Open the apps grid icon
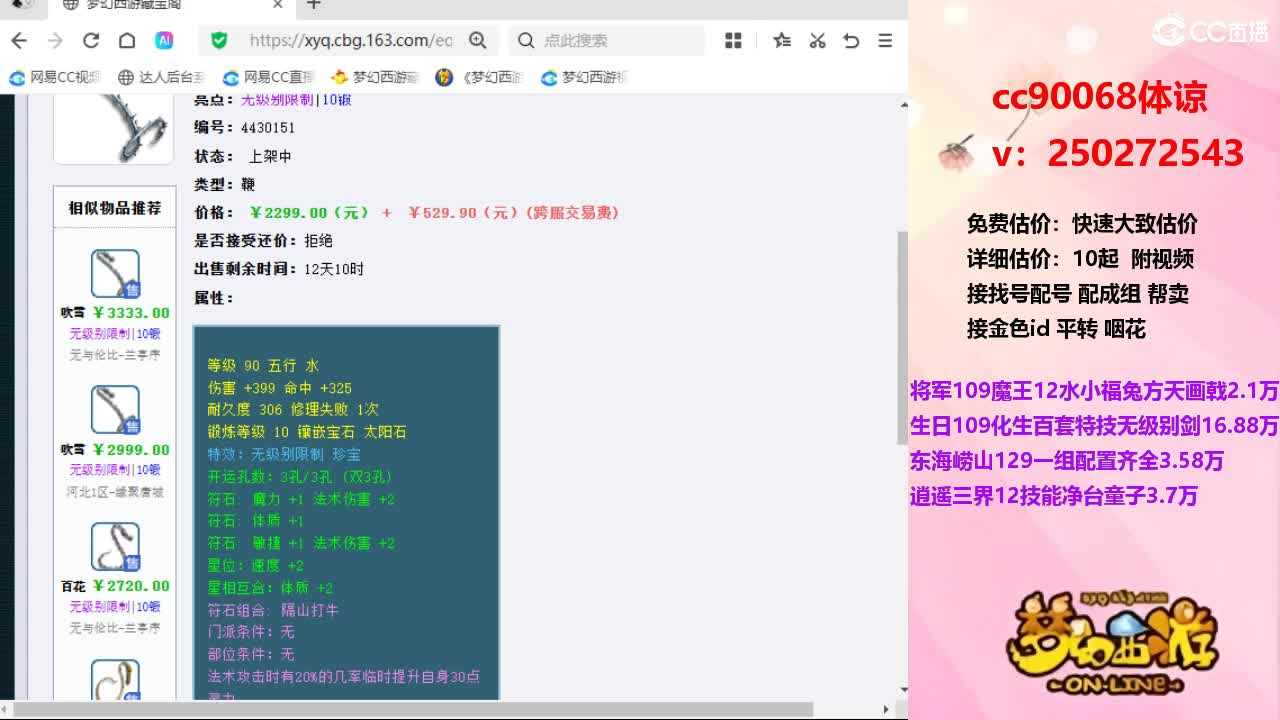1280x720 pixels. 733,40
